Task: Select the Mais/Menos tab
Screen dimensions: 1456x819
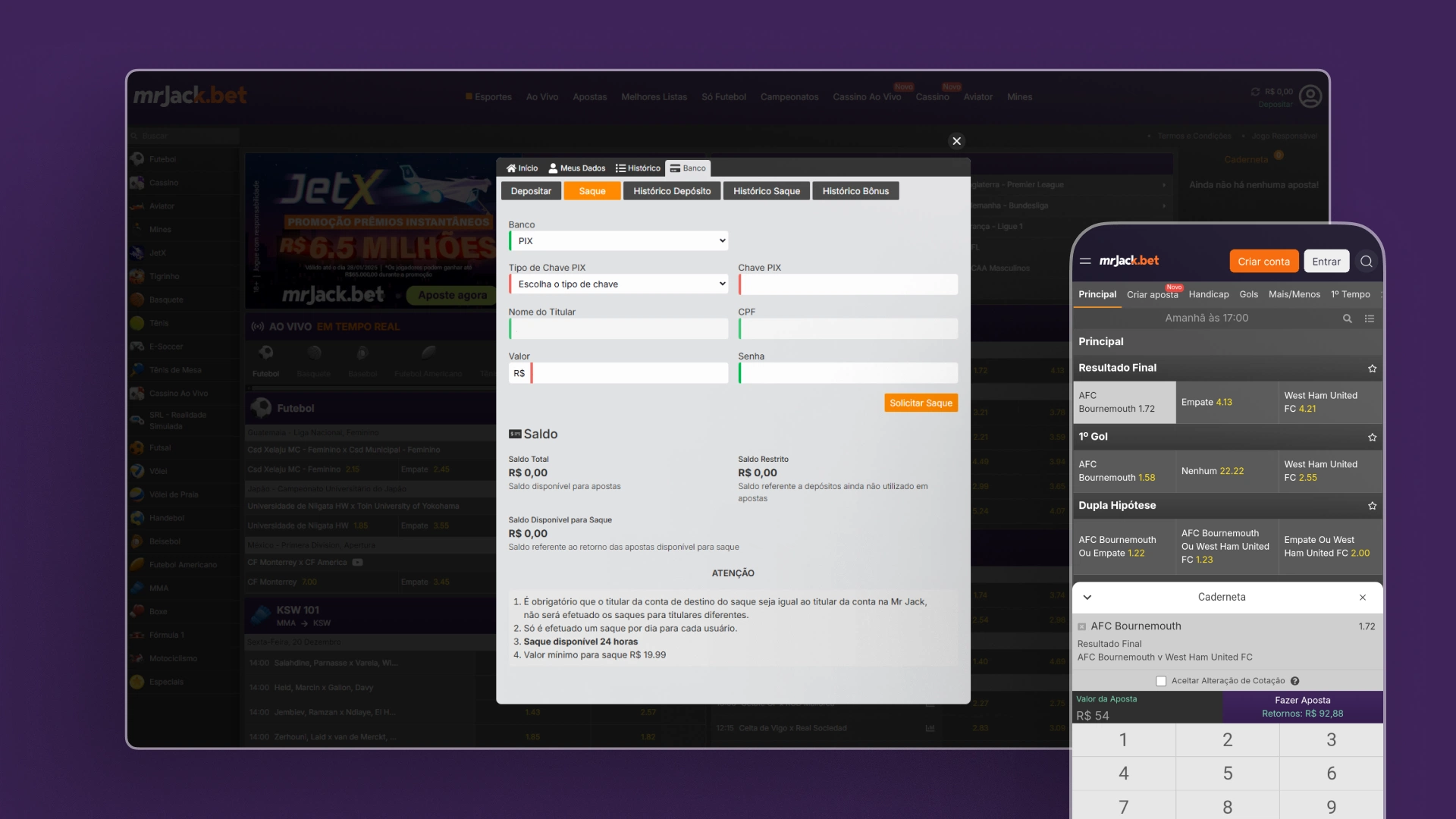Action: tap(1294, 294)
